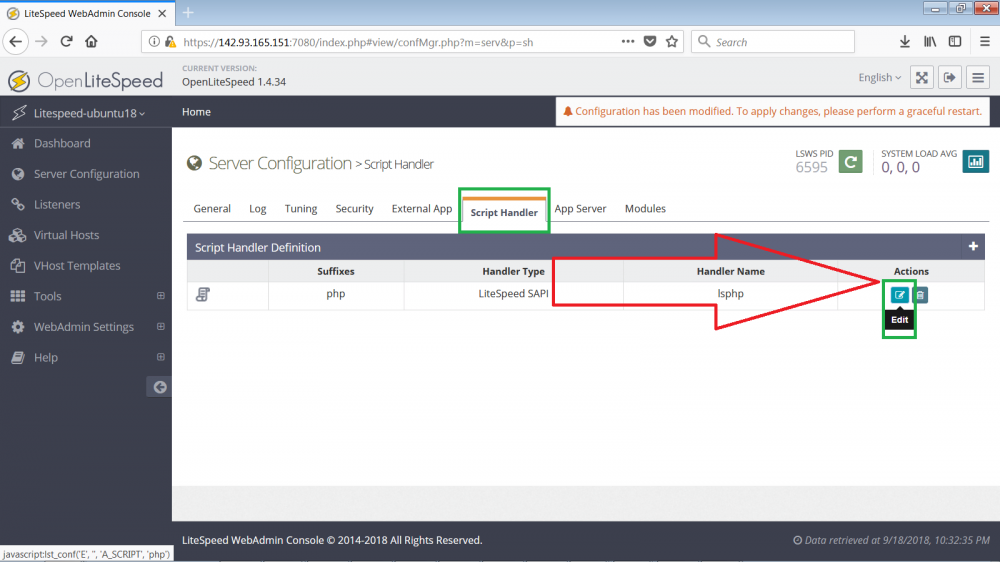The width and height of the screenshot is (1000, 562).
Task: Click the browser forward arrow
Action: pyautogui.click(x=41, y=42)
